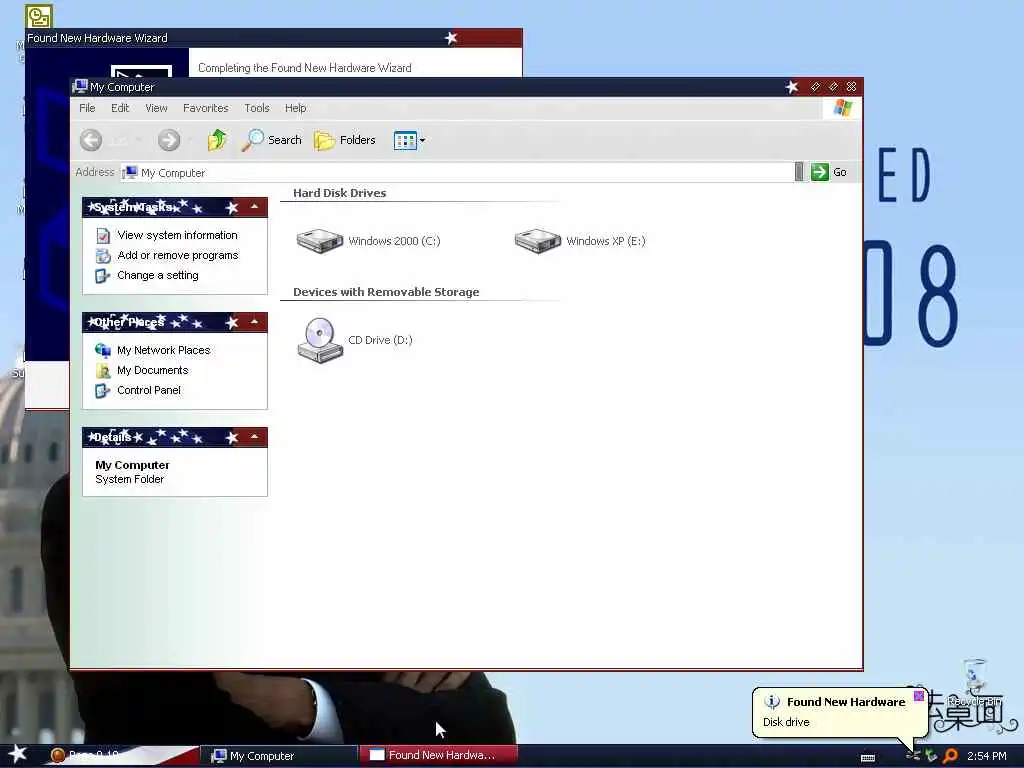Click the My Network Places globe icon
Viewport: 1024px width, 768px height.
click(103, 350)
